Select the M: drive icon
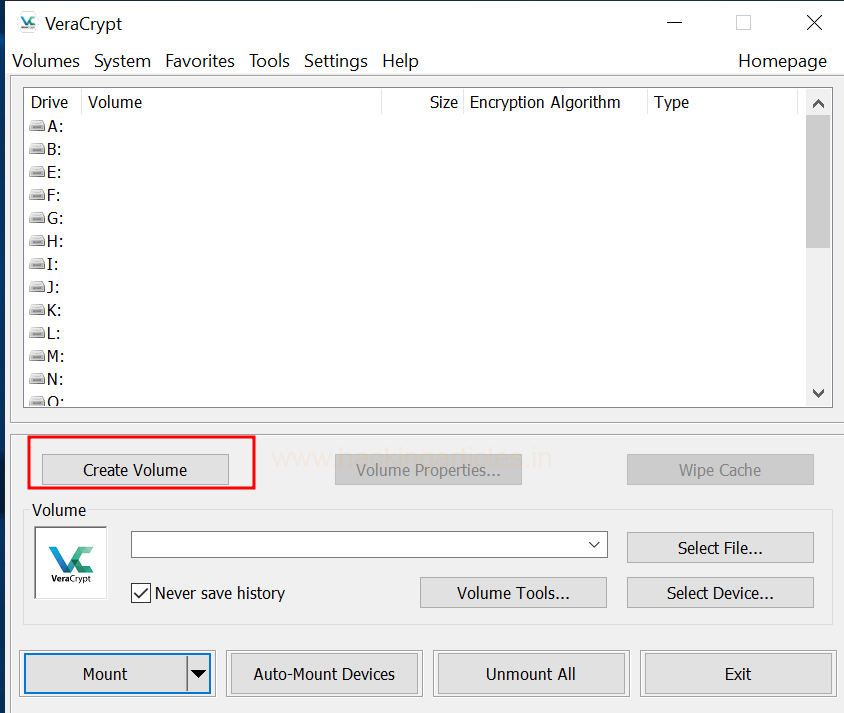Viewport: 844px width, 713px height. [37, 356]
